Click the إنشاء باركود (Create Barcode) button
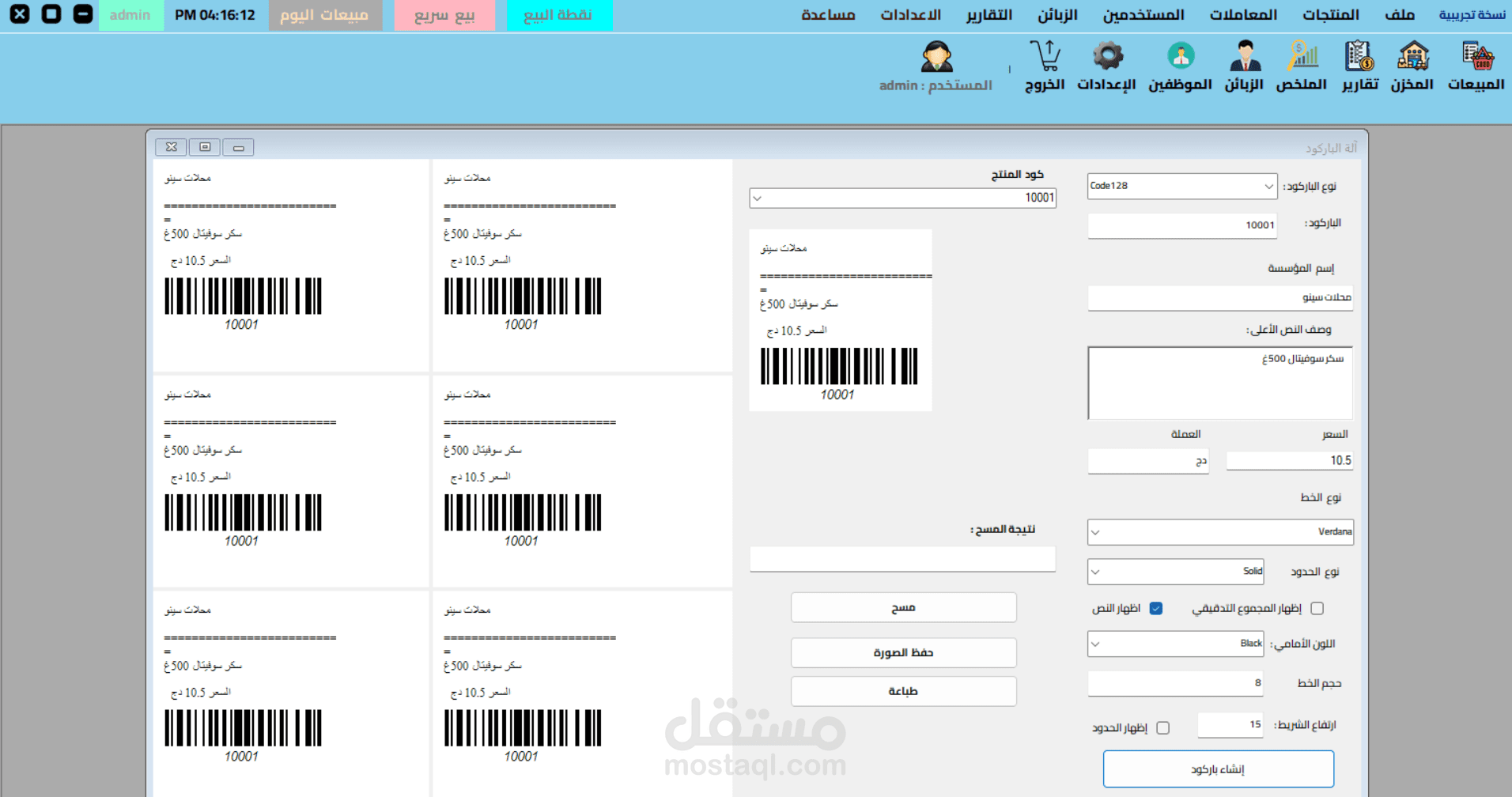1512x797 pixels. (x=1218, y=769)
